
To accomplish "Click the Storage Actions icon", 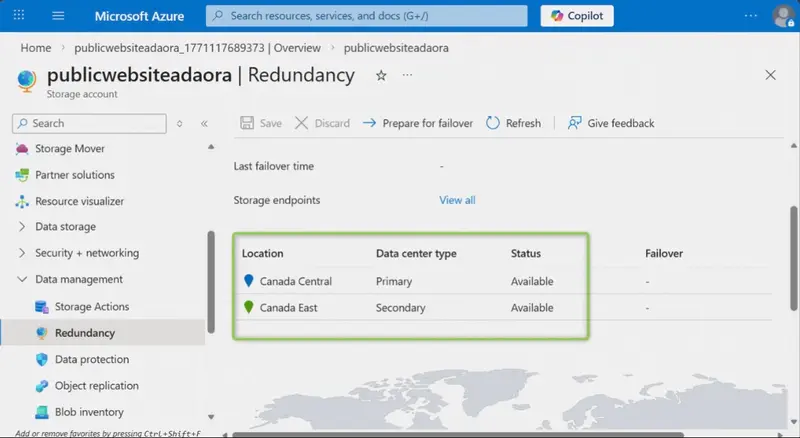I will click(x=42, y=307).
